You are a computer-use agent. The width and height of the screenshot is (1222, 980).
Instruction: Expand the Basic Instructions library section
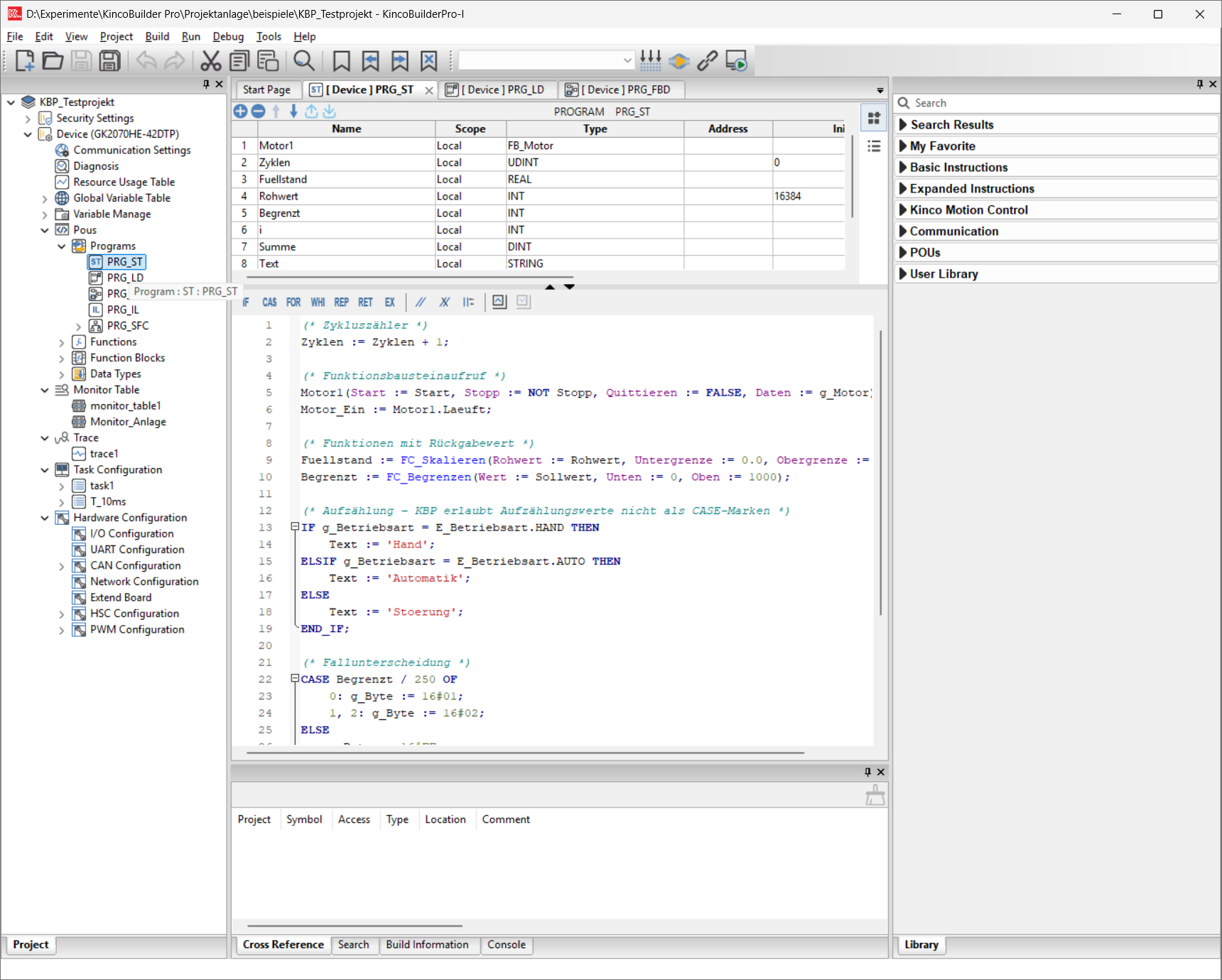coord(1057,168)
